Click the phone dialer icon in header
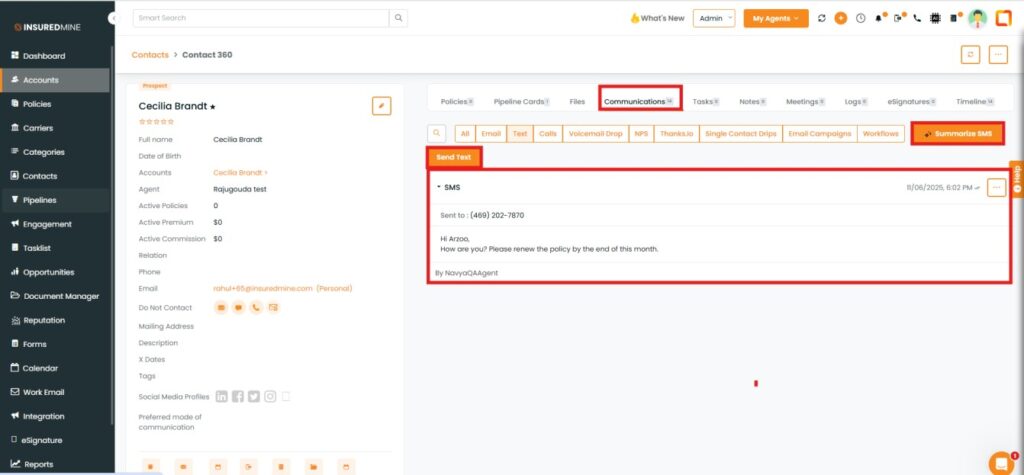This screenshot has width=1024, height=475. coord(917,18)
